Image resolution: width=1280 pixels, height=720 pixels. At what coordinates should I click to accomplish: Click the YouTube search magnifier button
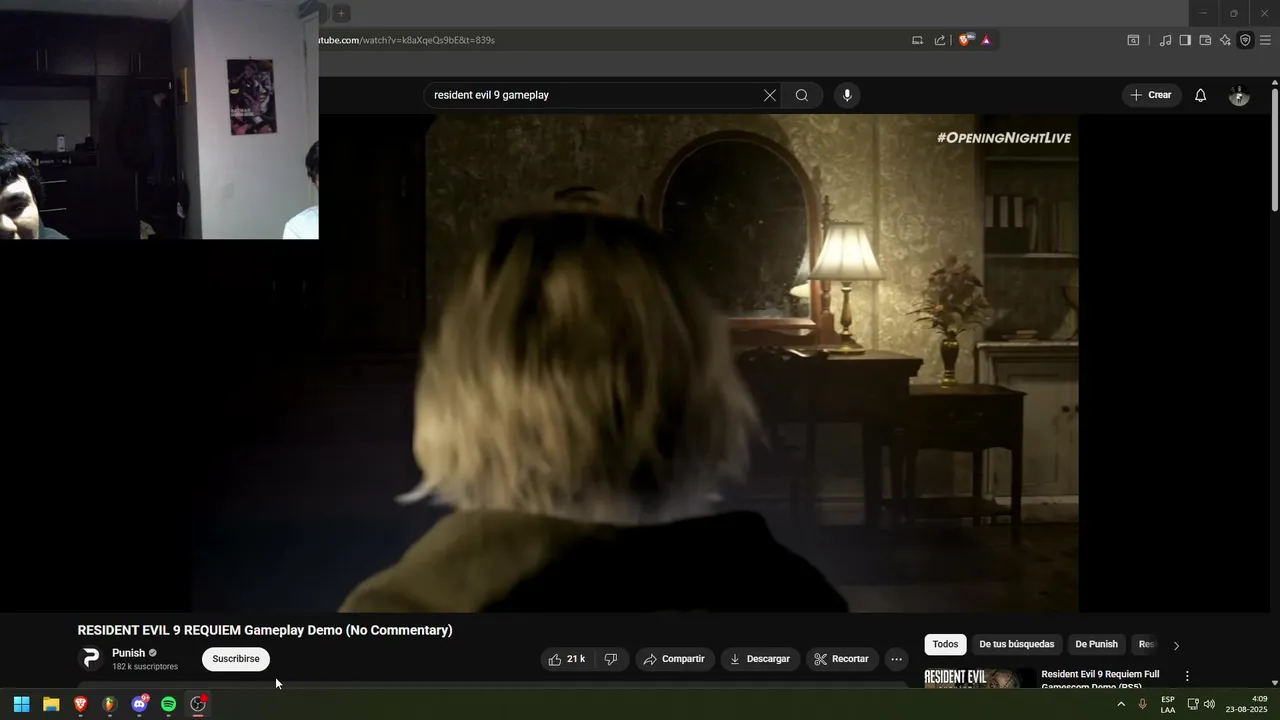802,95
